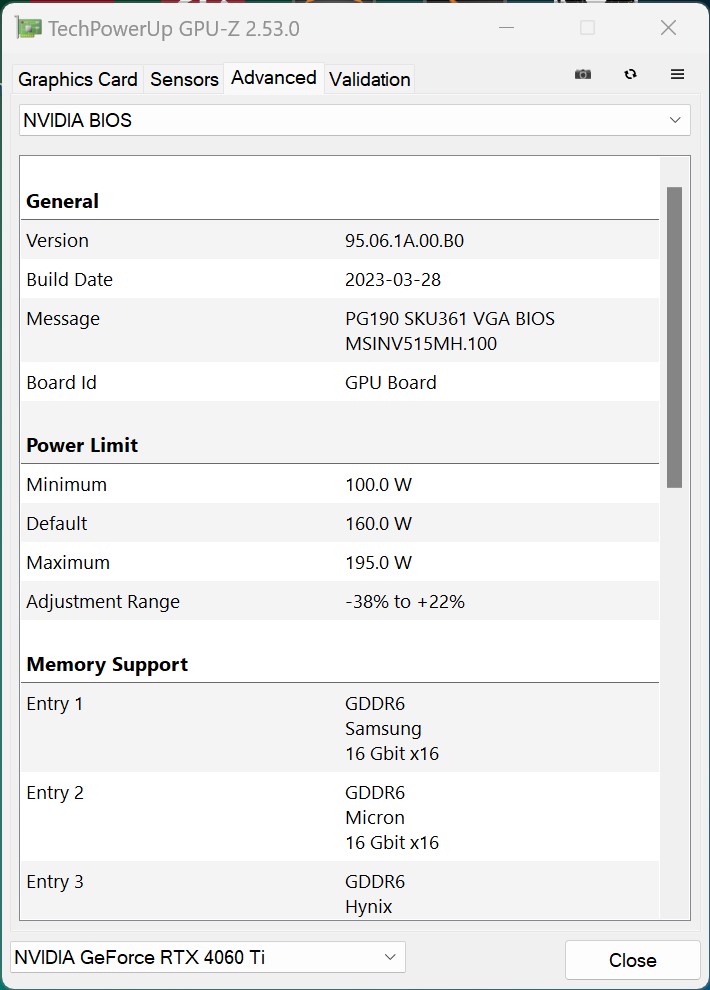
Task: Select the Message row with PG190 text
Action: 340,331
